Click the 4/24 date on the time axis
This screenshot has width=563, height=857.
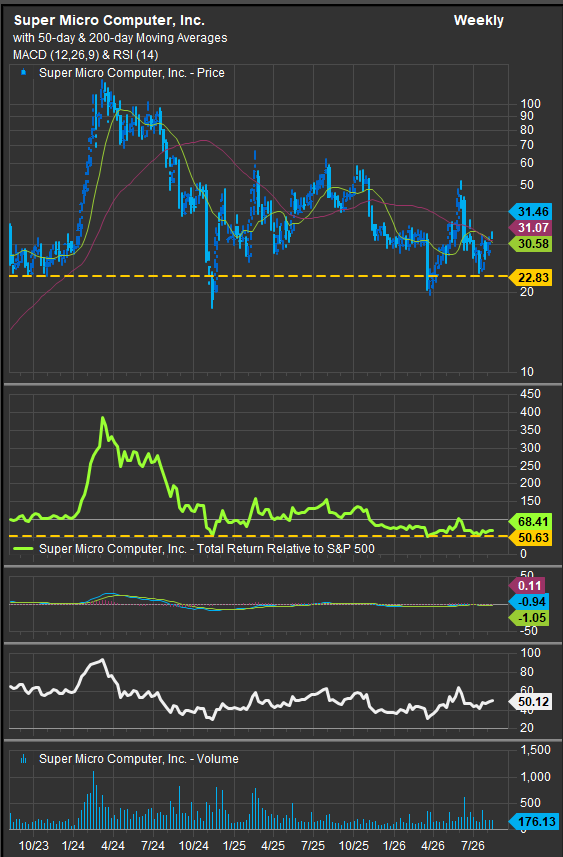[x=113, y=846]
